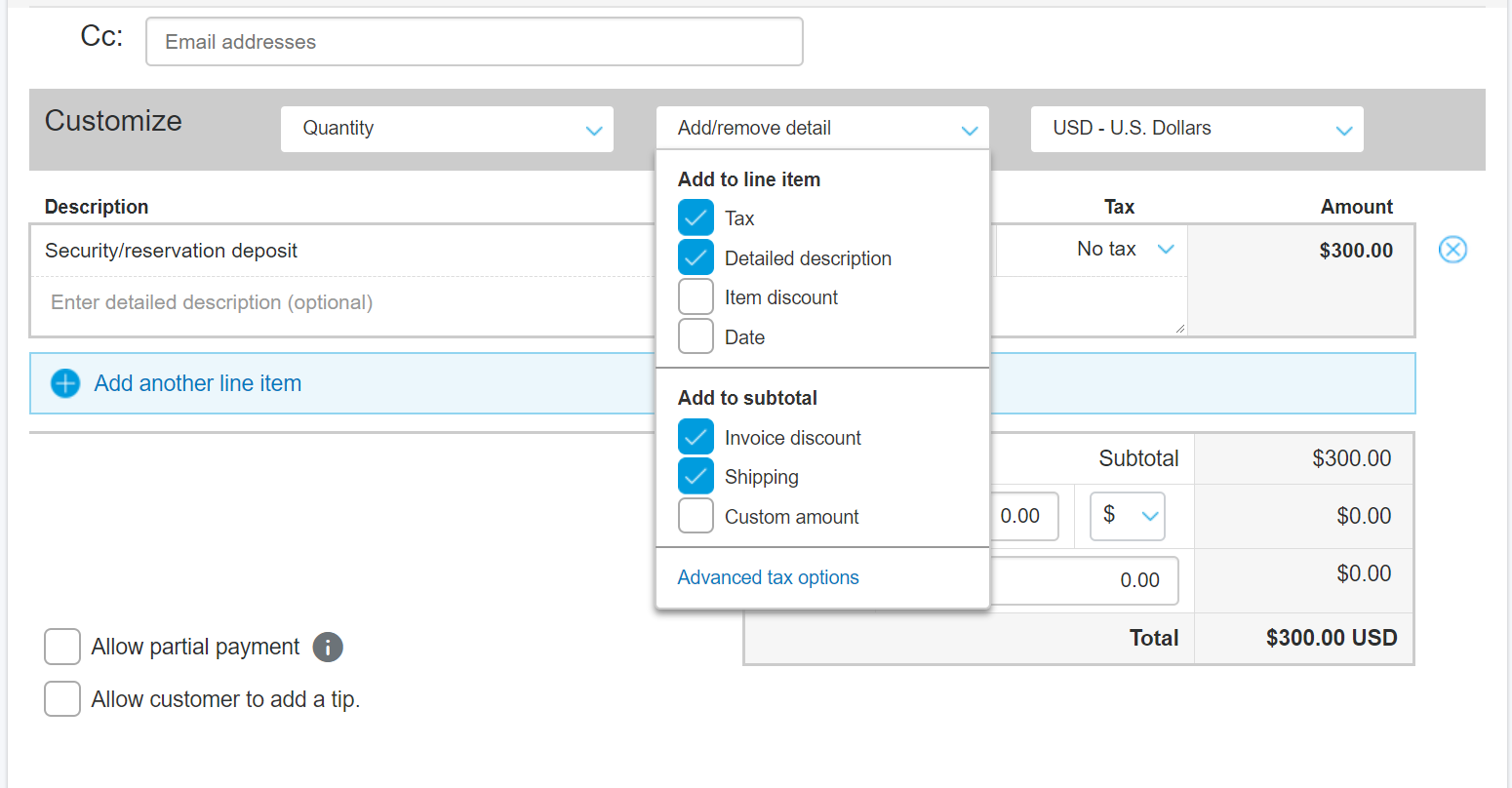The image size is (1512, 788).
Task: Uncheck Invoice discount under Add to subtotal
Action: click(x=696, y=436)
